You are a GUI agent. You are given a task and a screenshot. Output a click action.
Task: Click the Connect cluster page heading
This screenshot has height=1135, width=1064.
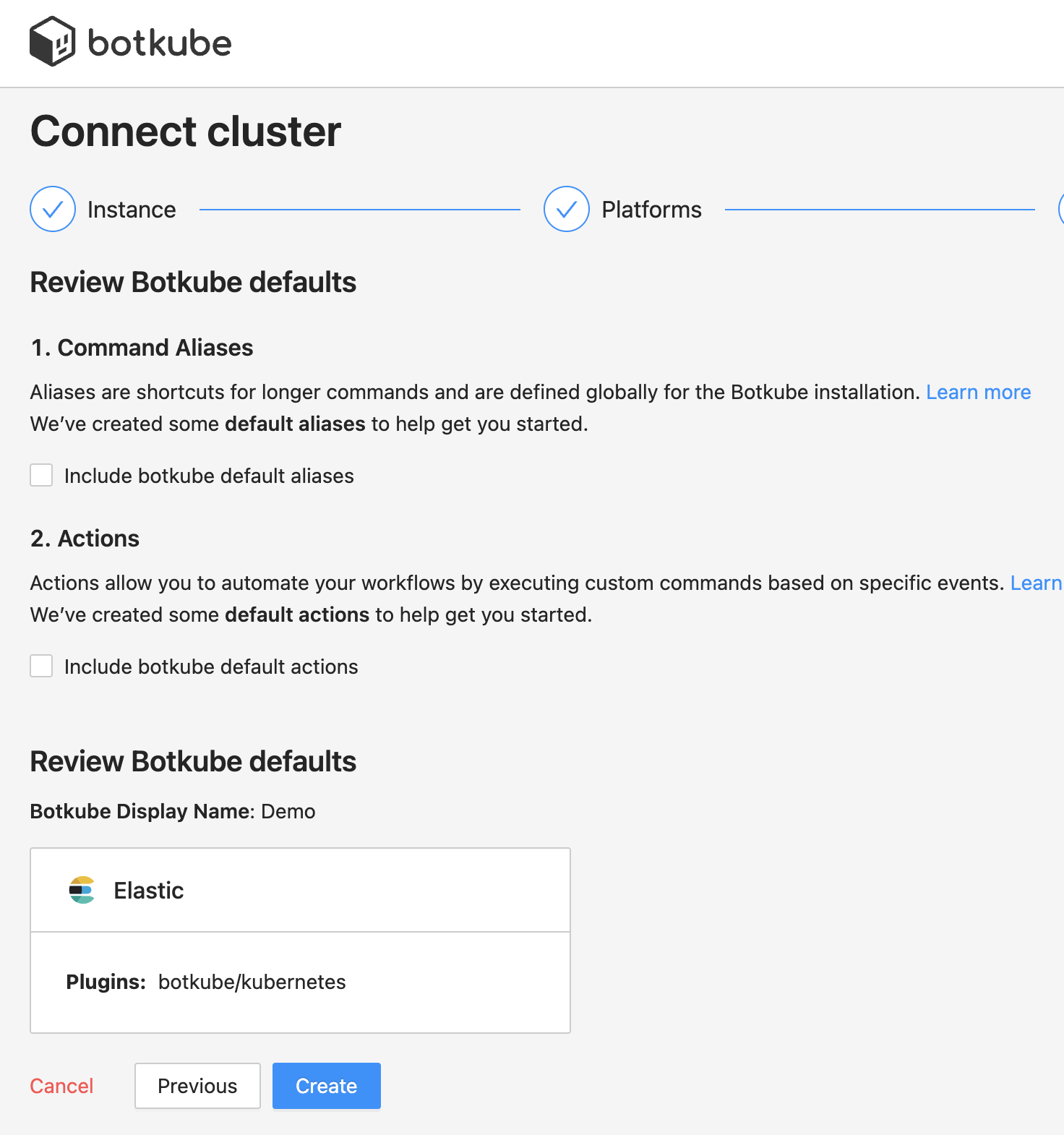[186, 132]
